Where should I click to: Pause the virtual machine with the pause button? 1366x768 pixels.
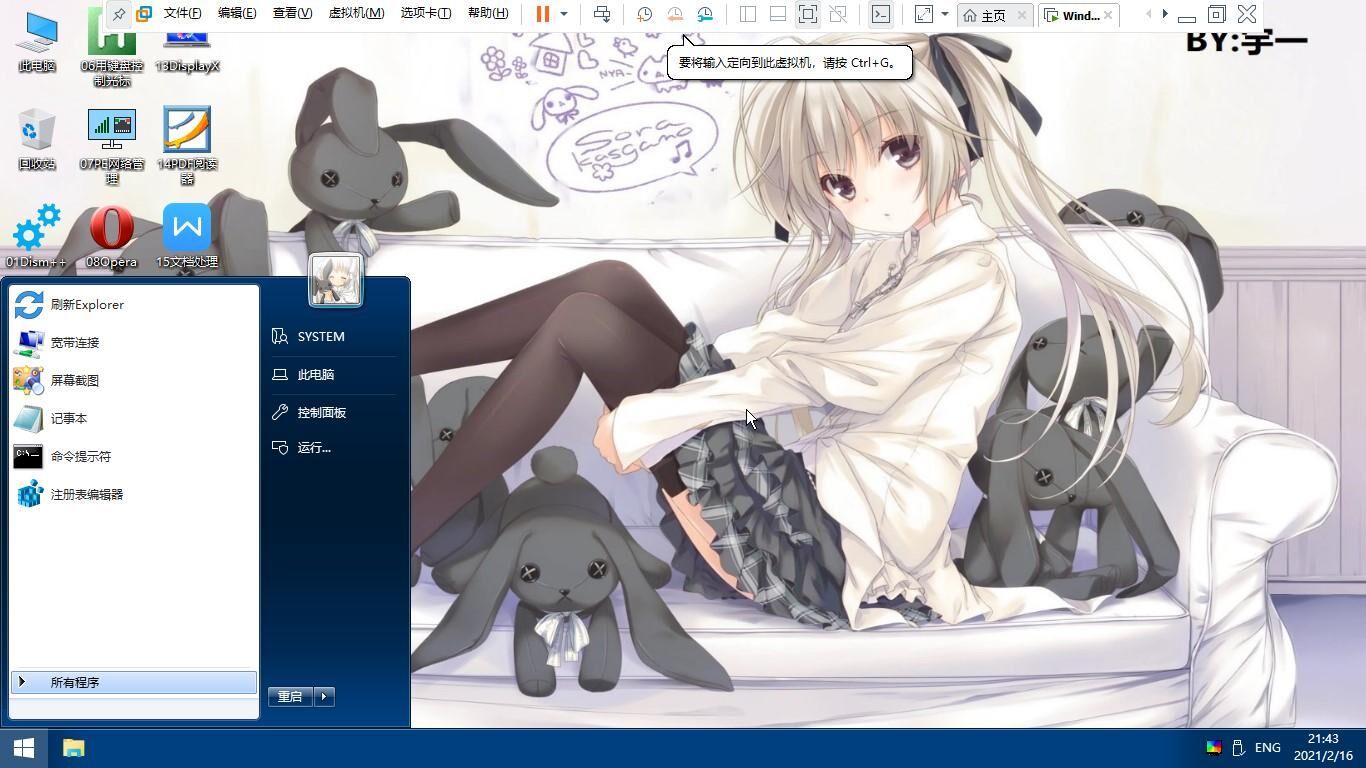pyautogui.click(x=542, y=14)
